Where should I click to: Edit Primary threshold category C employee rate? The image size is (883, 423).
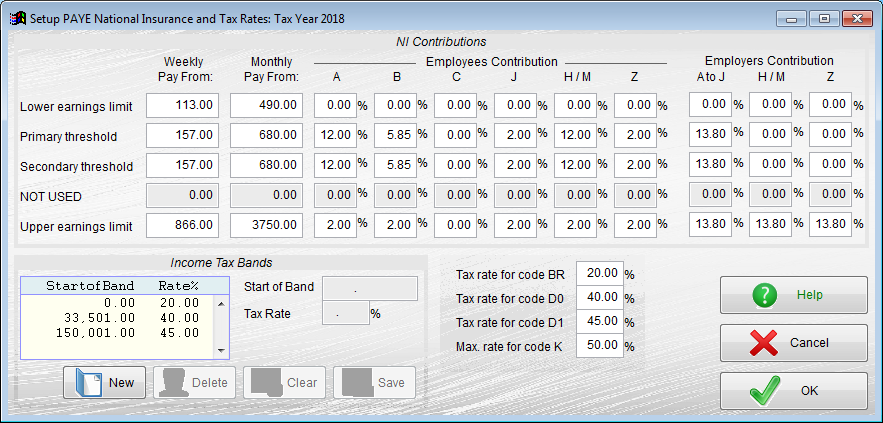pos(456,135)
